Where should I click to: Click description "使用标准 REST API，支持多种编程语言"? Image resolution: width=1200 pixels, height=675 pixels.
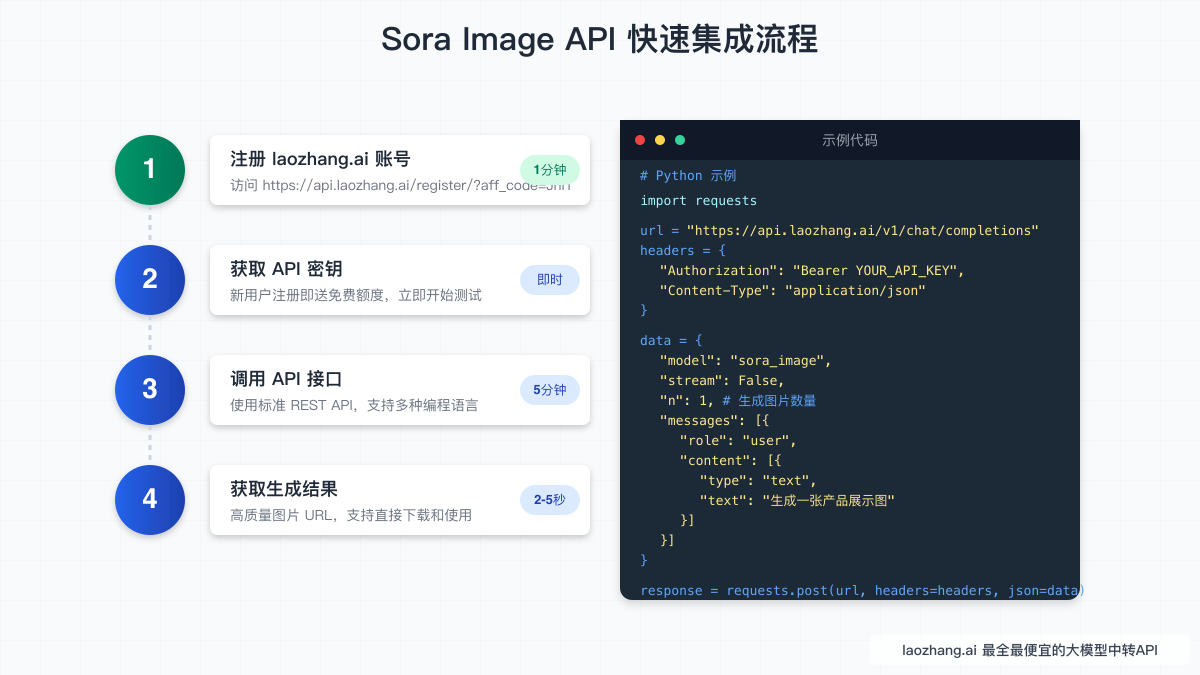pyautogui.click(x=354, y=405)
